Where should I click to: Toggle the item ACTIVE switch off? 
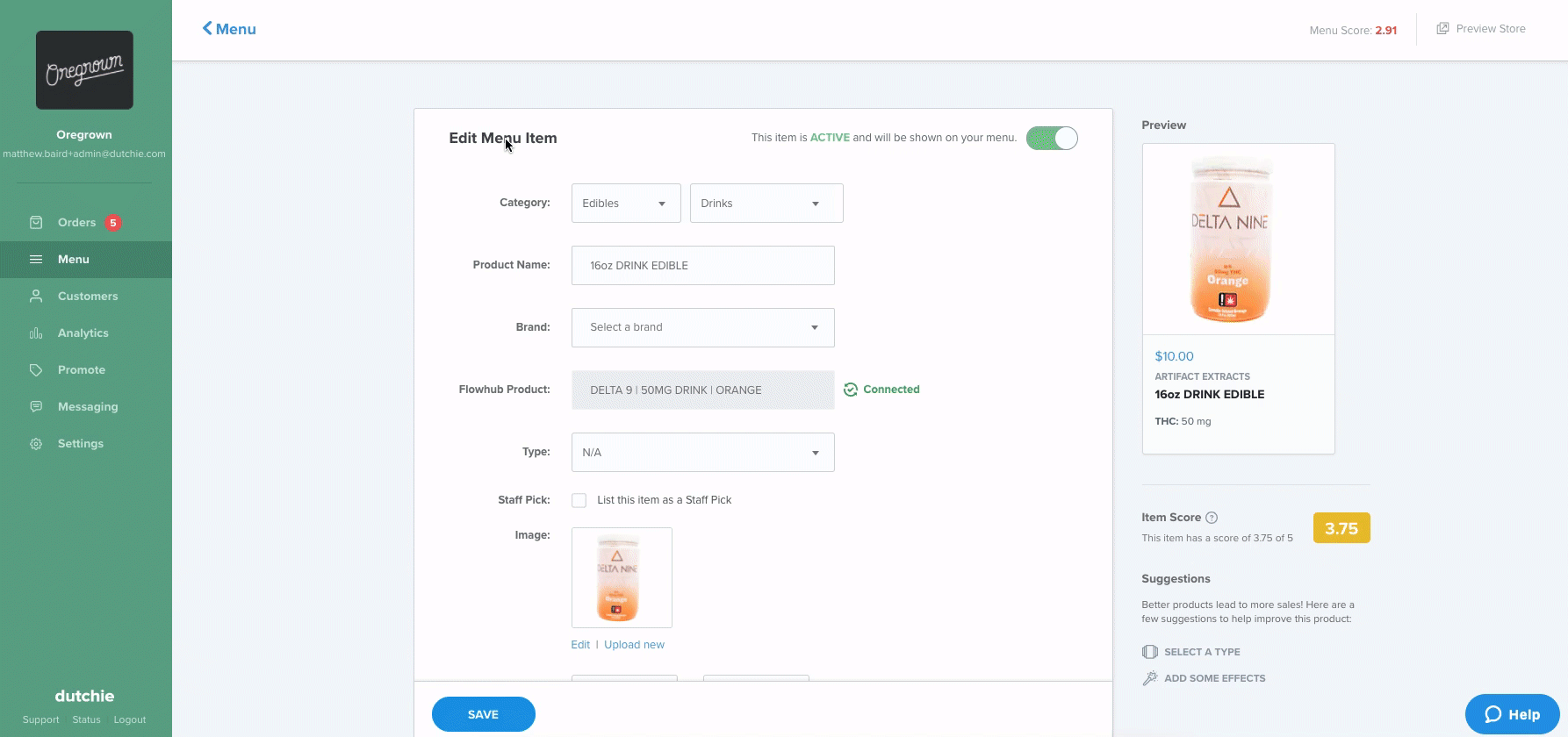tap(1052, 139)
